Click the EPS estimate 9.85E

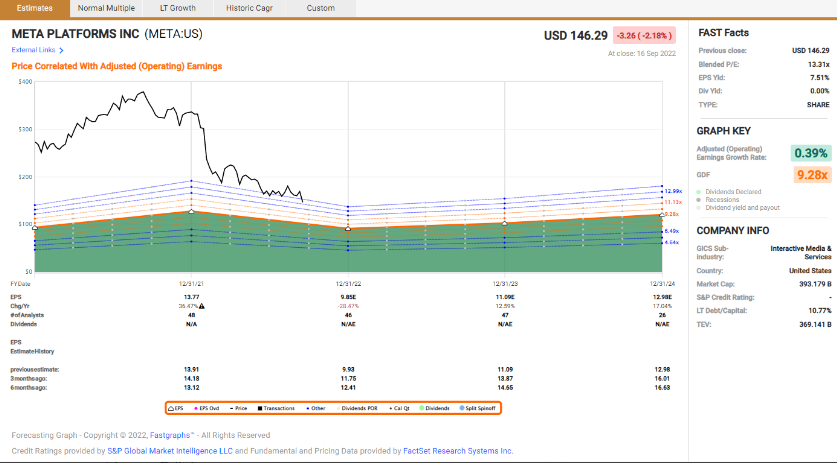(348, 297)
